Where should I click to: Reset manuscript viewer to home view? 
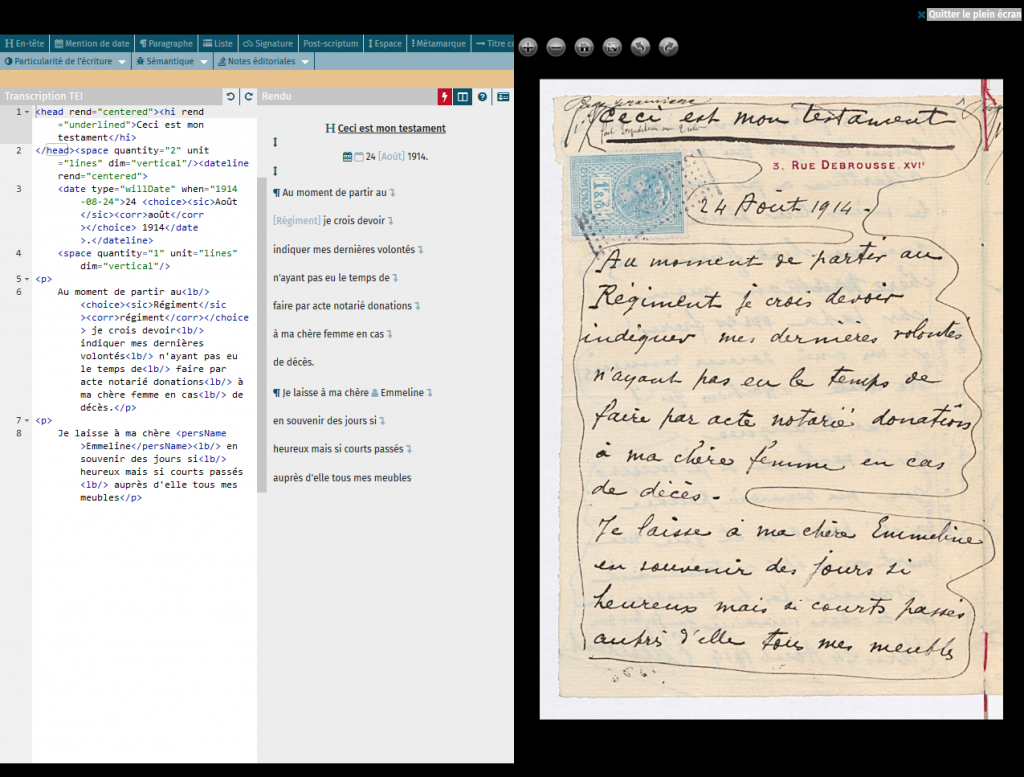coord(584,47)
